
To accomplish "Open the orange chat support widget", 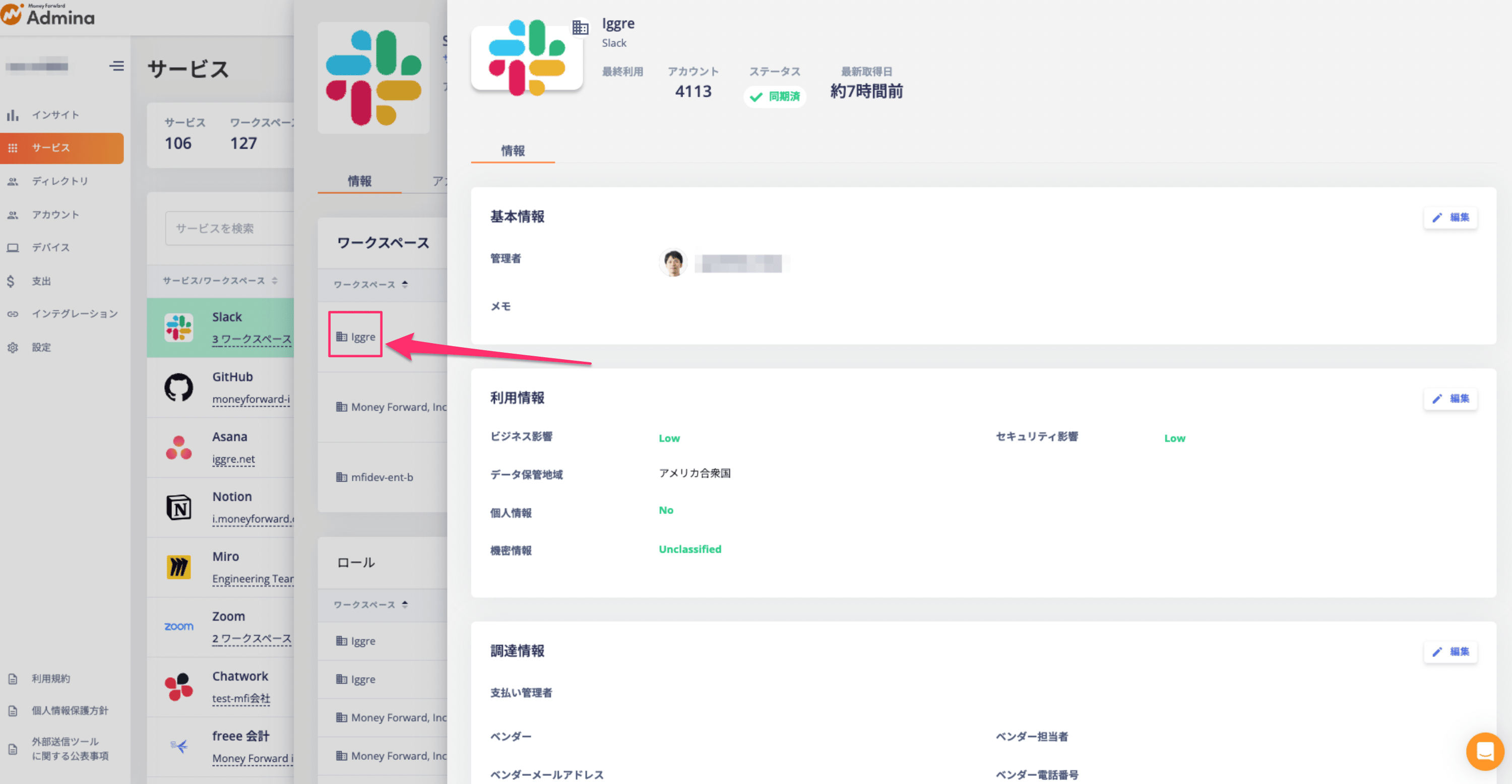I will (1485, 751).
